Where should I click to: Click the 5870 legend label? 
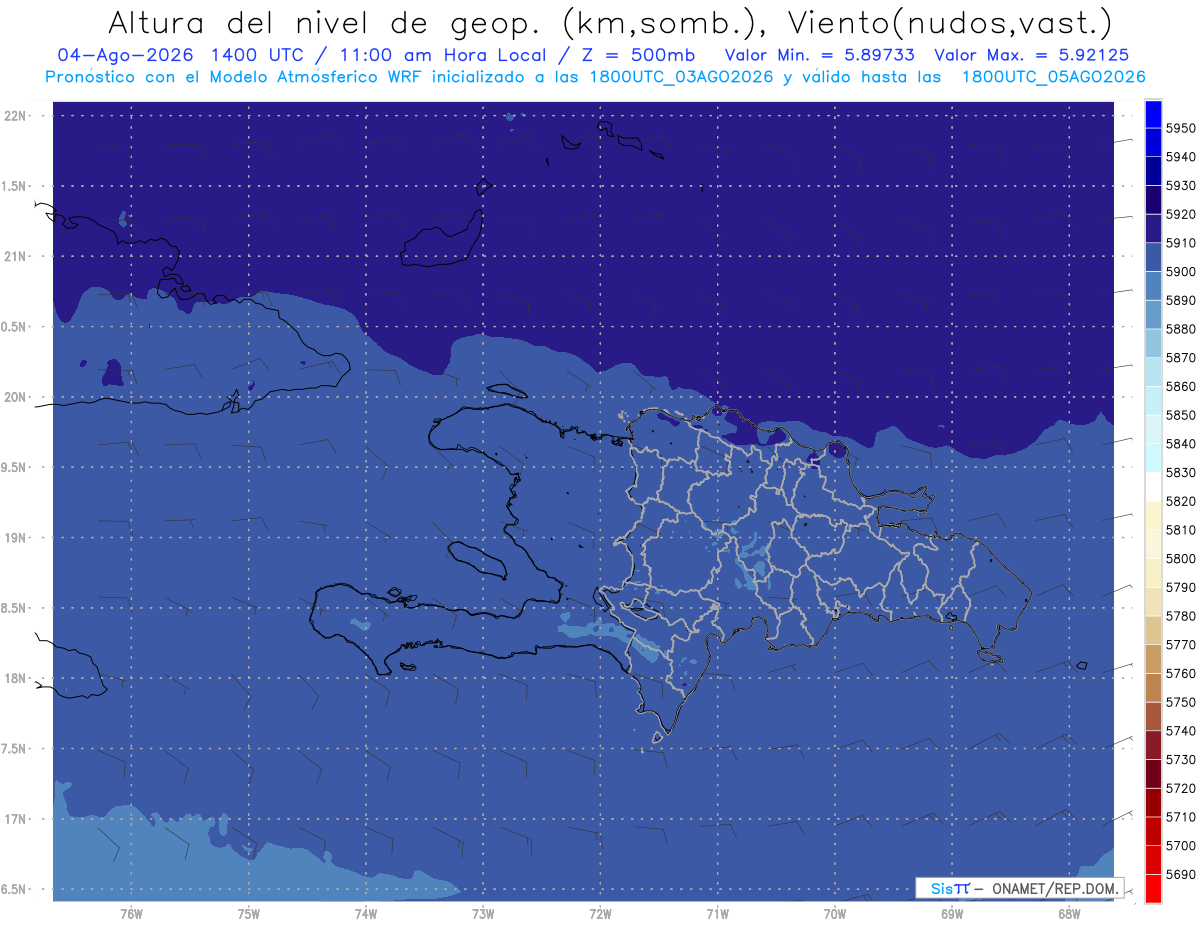(1180, 357)
